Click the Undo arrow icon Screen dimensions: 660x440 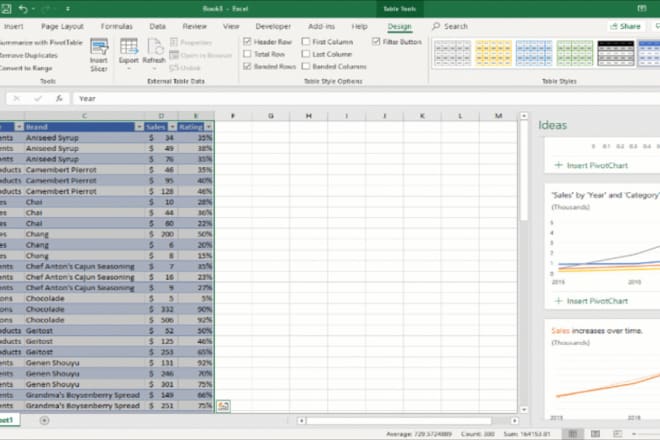[x=23, y=8]
